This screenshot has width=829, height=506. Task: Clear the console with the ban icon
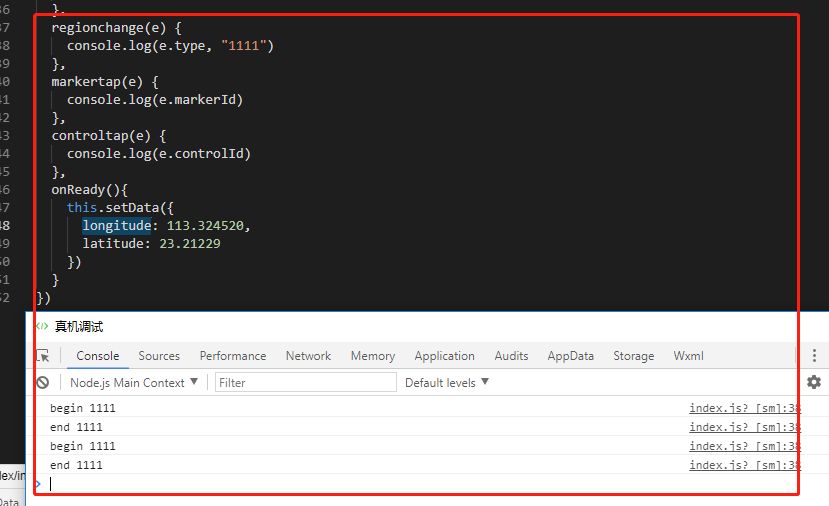(x=43, y=382)
